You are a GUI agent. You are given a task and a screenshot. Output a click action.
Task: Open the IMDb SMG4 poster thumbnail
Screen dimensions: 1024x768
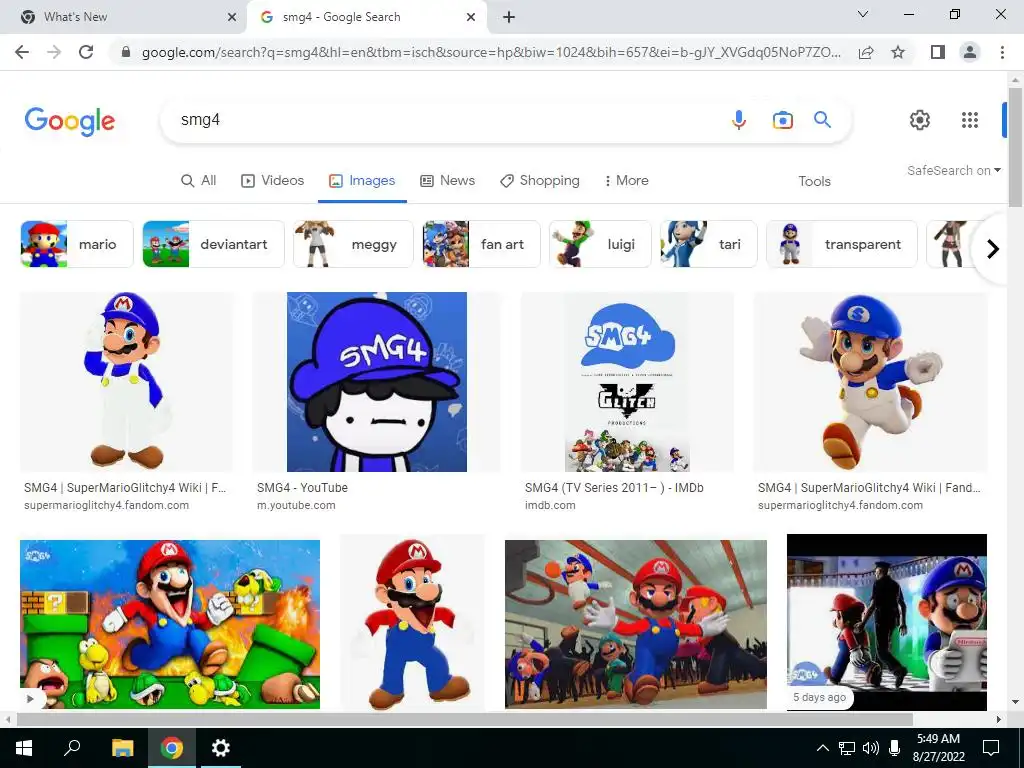[x=627, y=382]
